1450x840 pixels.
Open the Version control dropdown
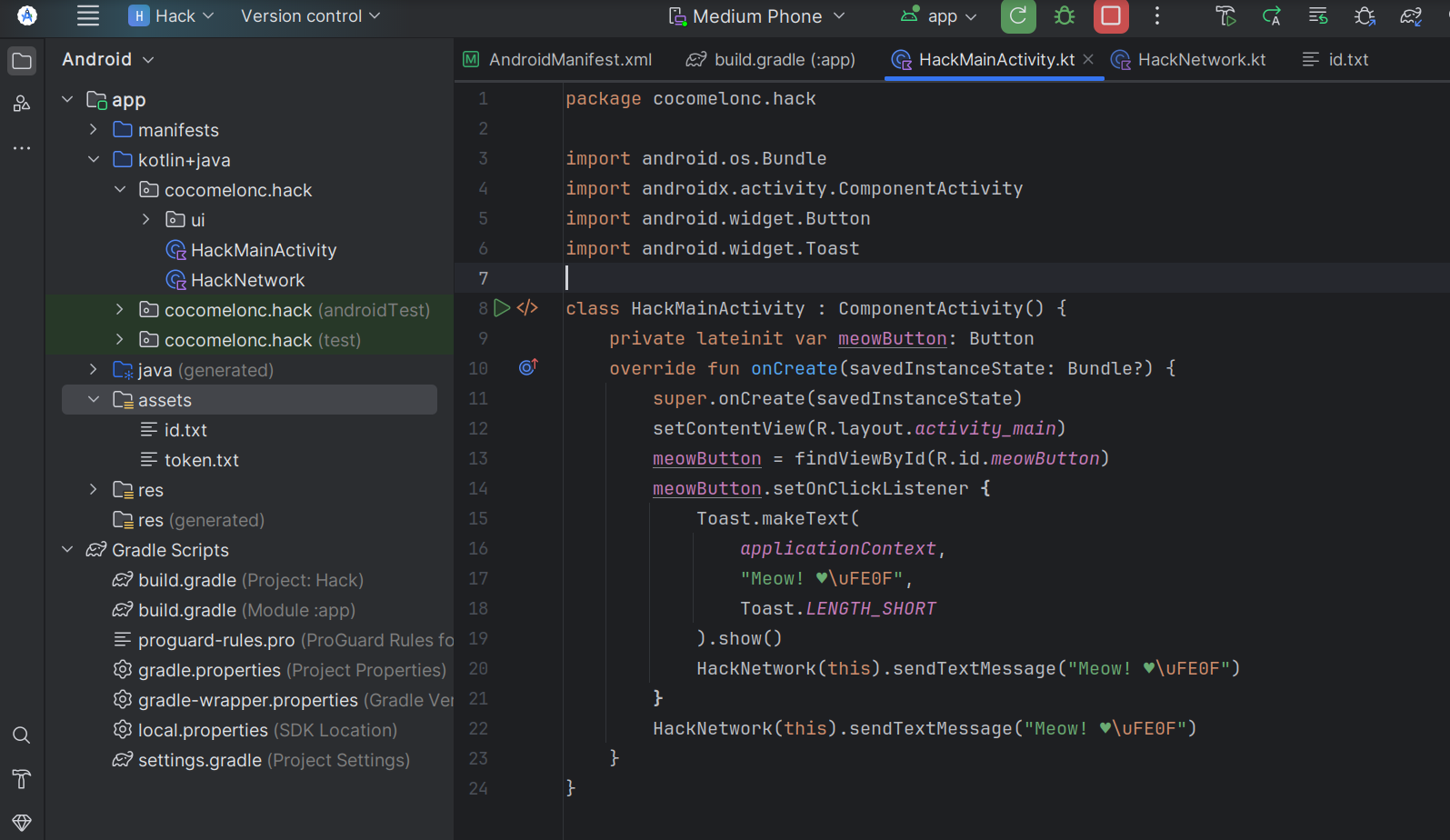pos(310,15)
